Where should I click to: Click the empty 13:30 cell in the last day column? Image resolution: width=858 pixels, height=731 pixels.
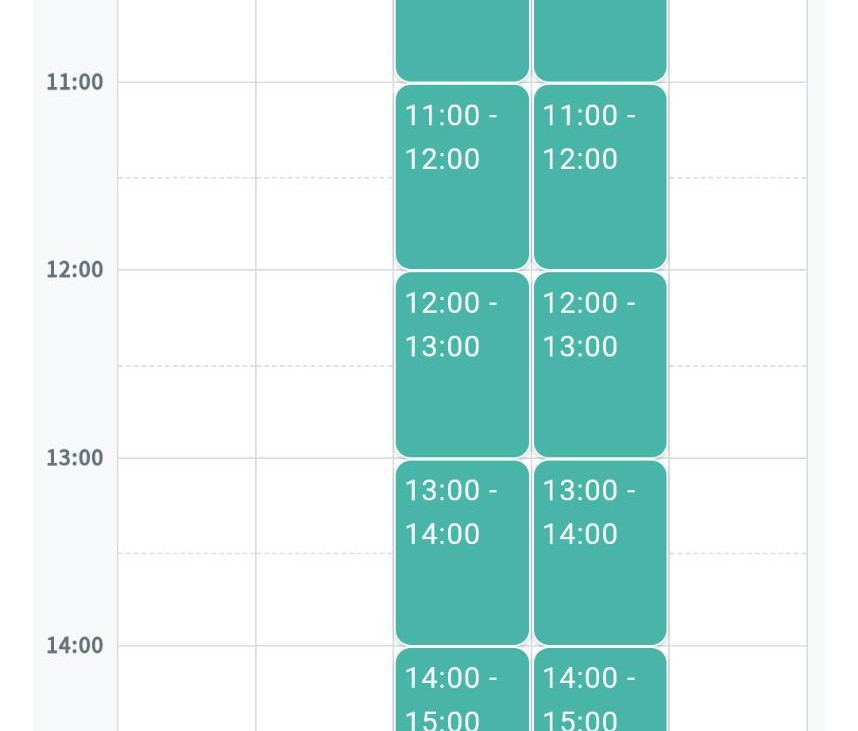coord(738,599)
